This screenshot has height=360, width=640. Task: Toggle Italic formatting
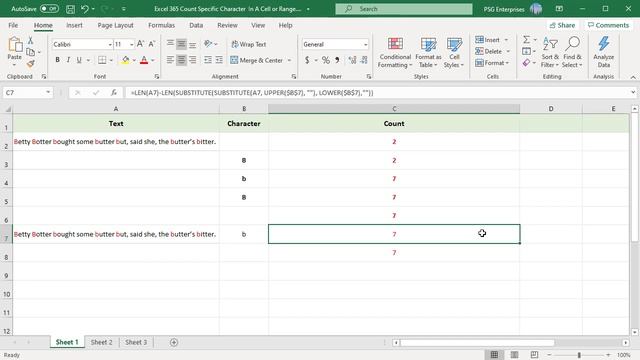68,60
